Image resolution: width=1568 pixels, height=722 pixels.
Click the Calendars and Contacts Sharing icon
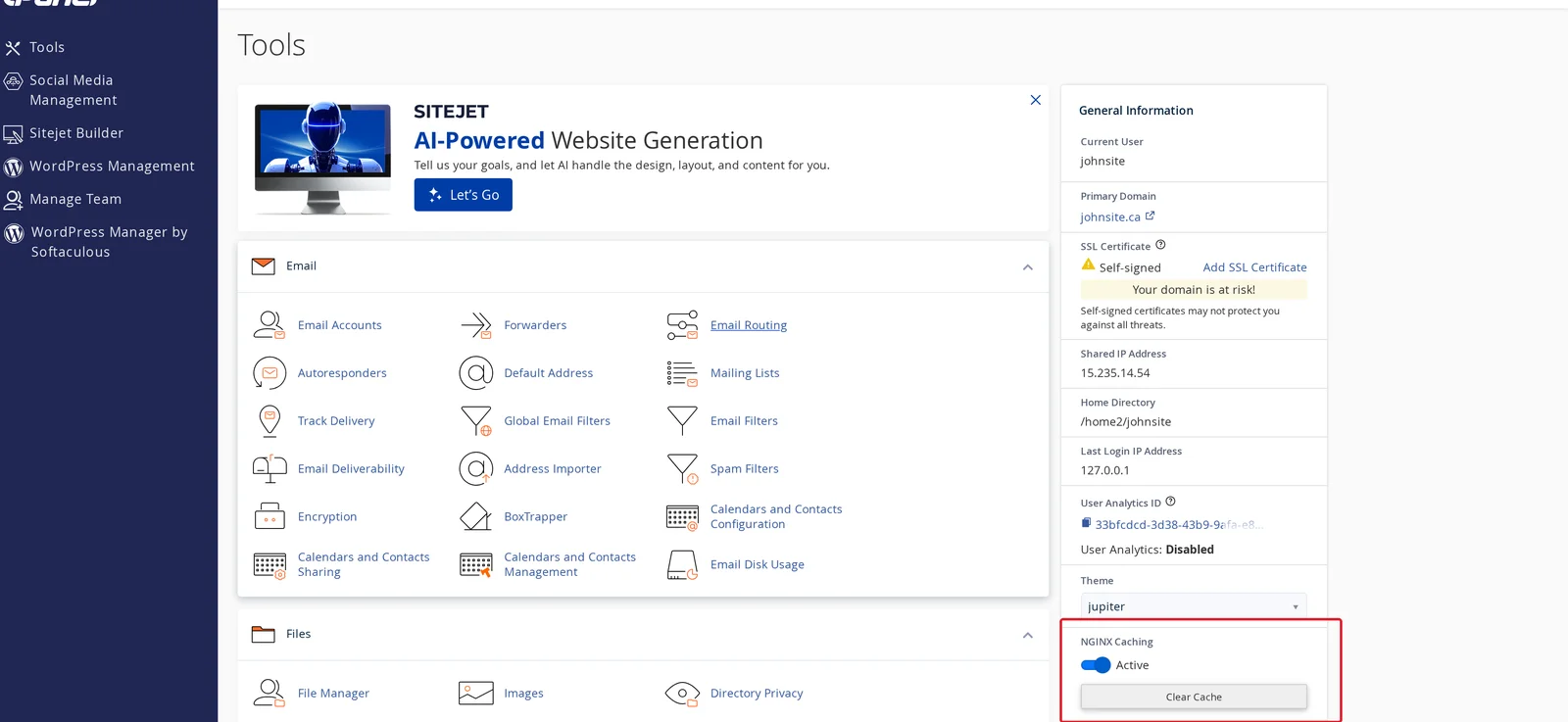click(x=269, y=564)
